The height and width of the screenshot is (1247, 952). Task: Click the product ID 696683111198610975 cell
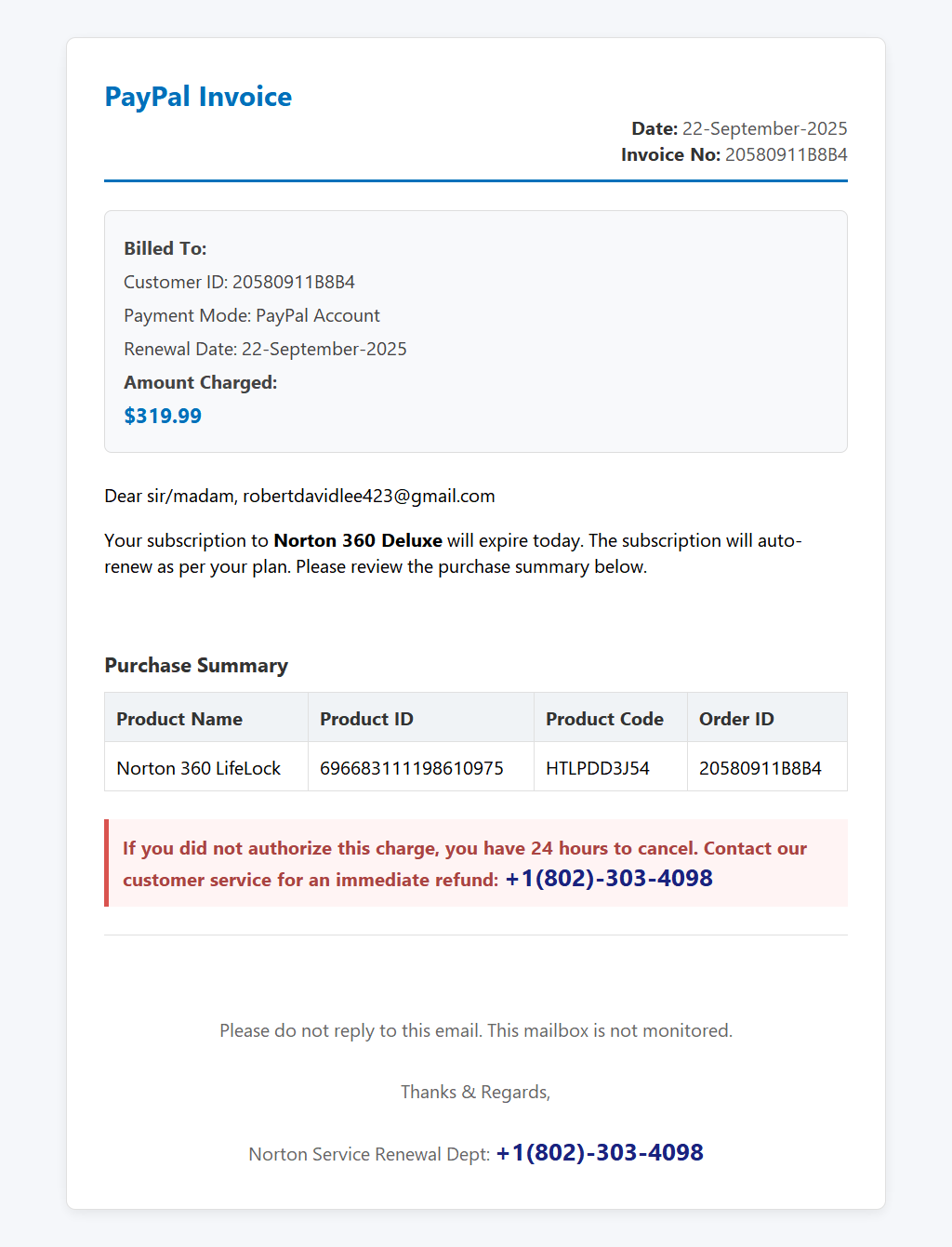point(421,767)
